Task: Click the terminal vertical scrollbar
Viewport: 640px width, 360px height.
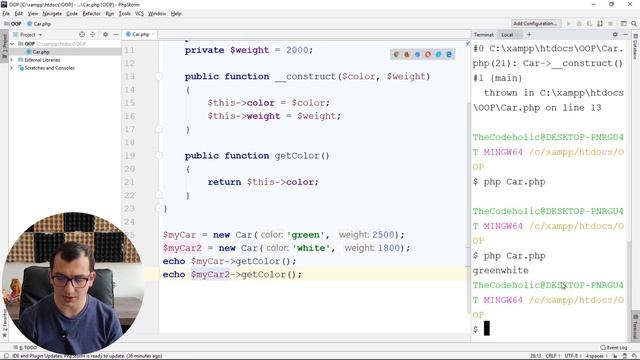Action: (629, 286)
